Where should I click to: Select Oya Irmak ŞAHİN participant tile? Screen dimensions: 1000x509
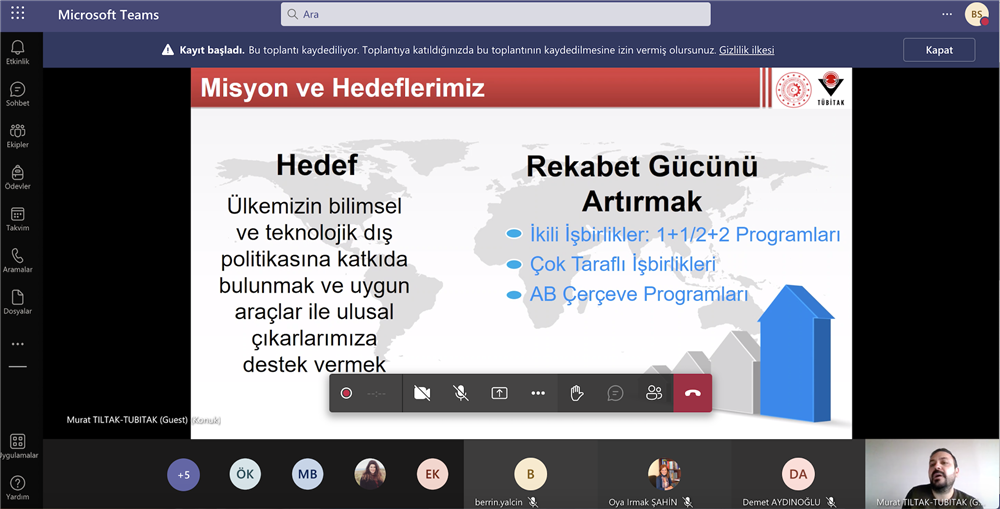coord(664,474)
